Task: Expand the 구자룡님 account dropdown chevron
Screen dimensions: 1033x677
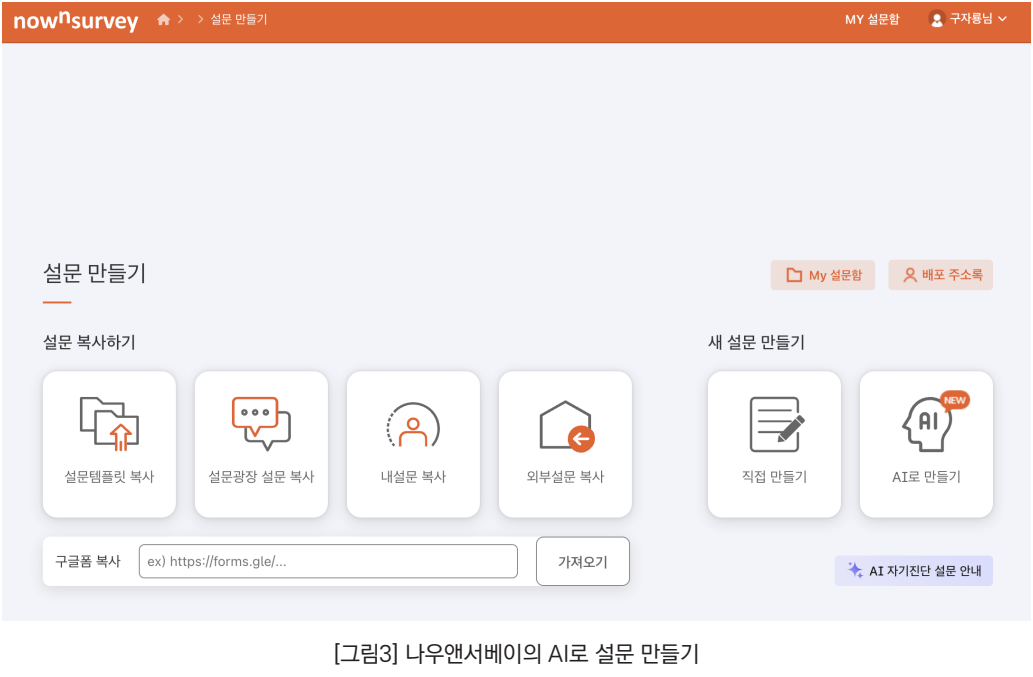Action: [x=1003, y=19]
